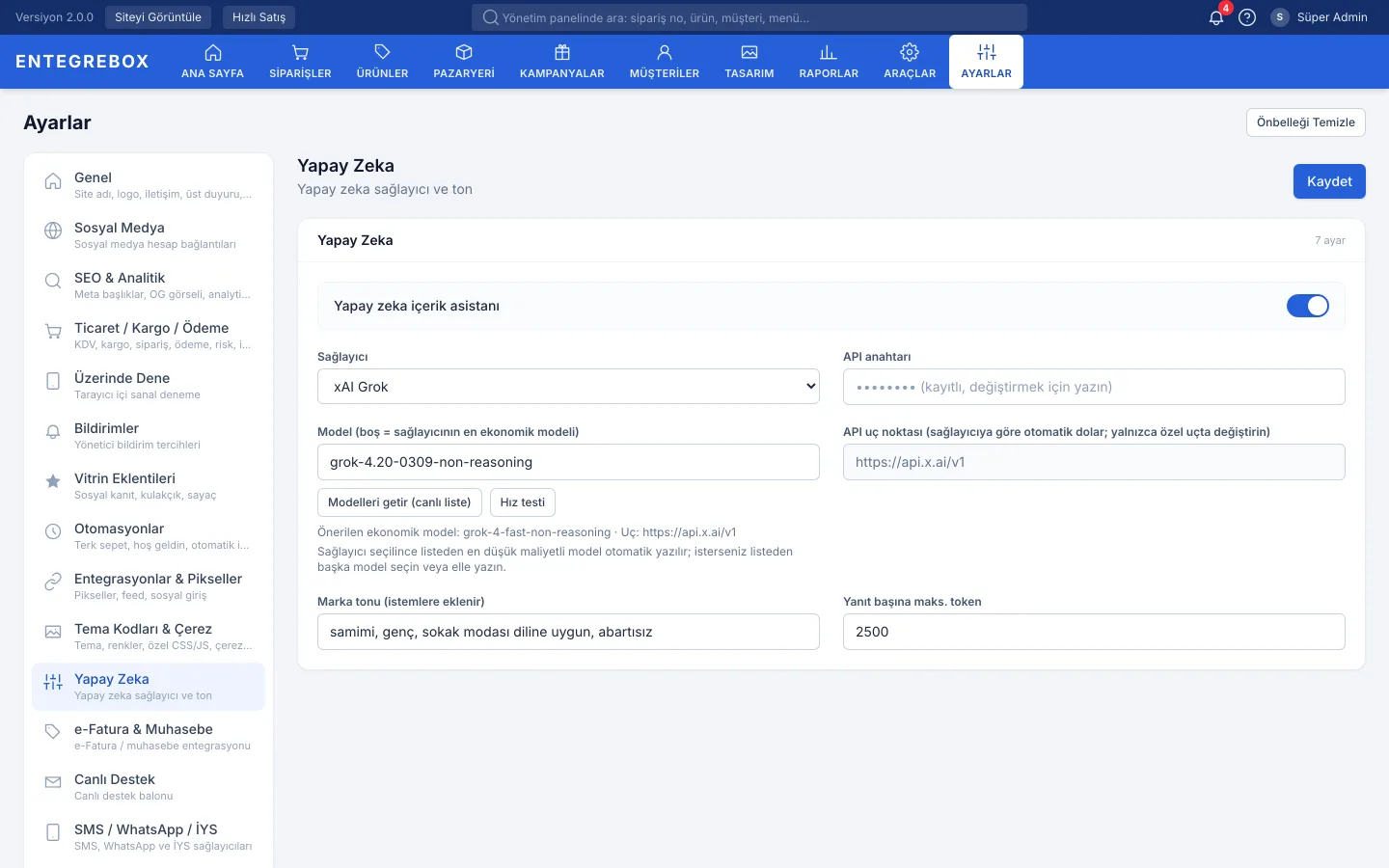Click the API uç noktası field
1389x868 pixels.
pyautogui.click(x=1094, y=462)
